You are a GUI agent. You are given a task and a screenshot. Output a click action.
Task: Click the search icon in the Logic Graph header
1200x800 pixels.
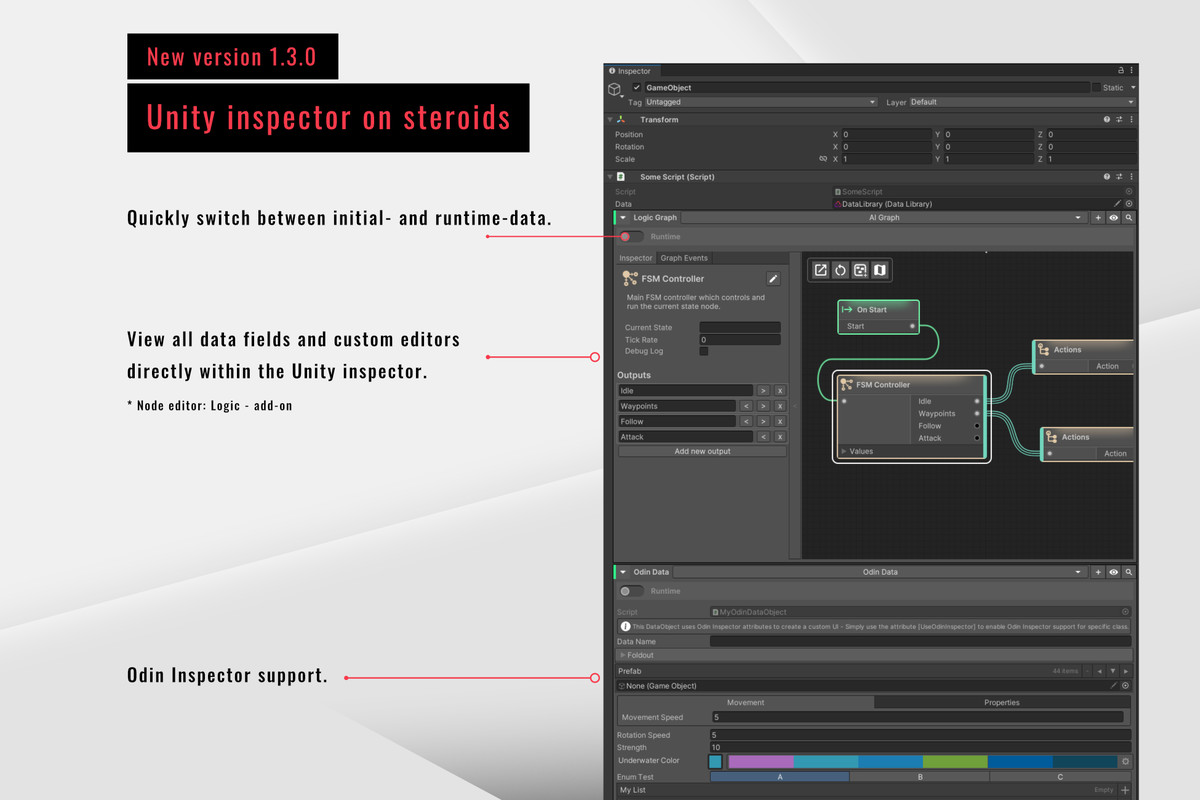click(1128, 217)
